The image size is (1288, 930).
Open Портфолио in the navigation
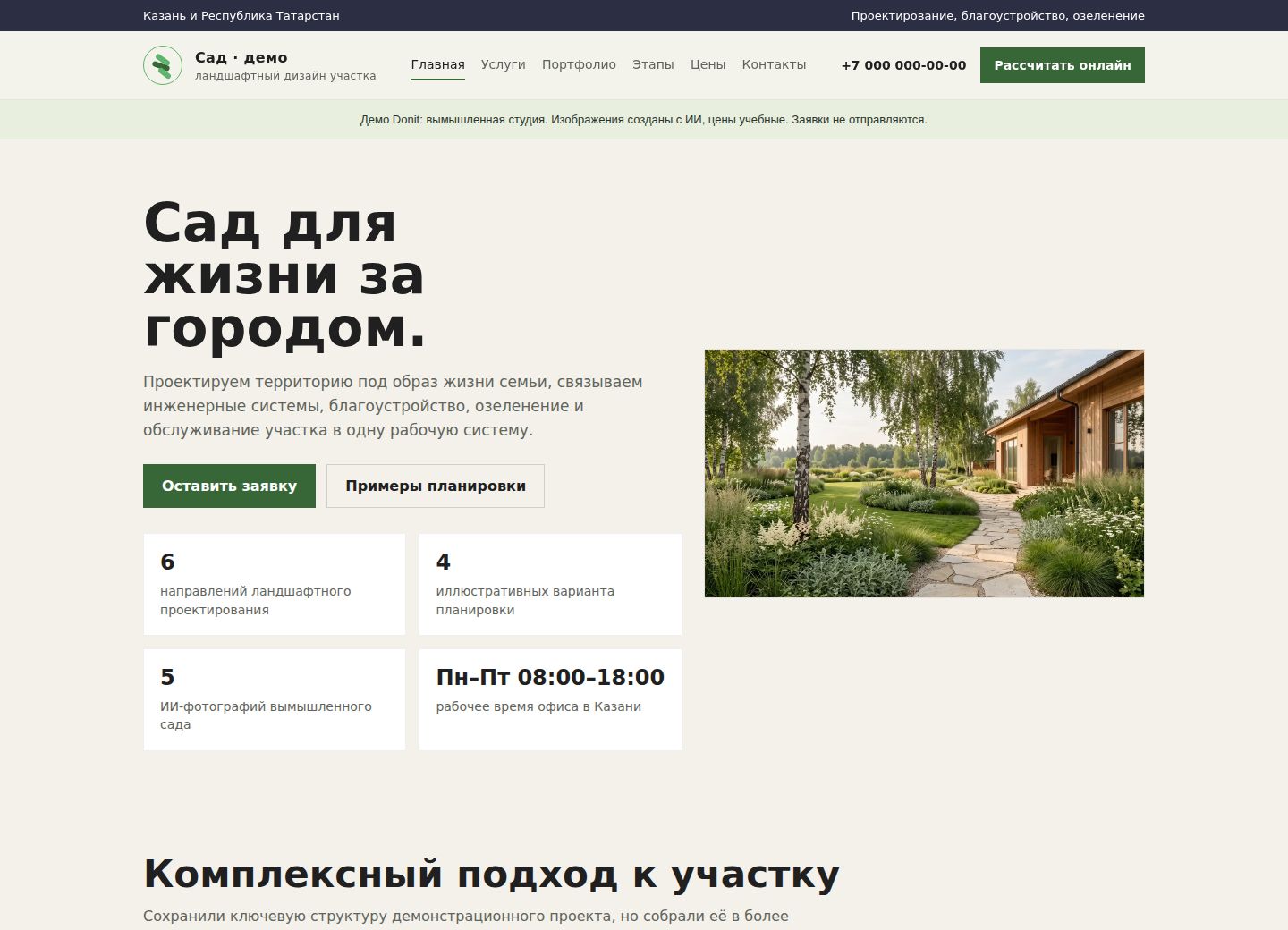(579, 64)
